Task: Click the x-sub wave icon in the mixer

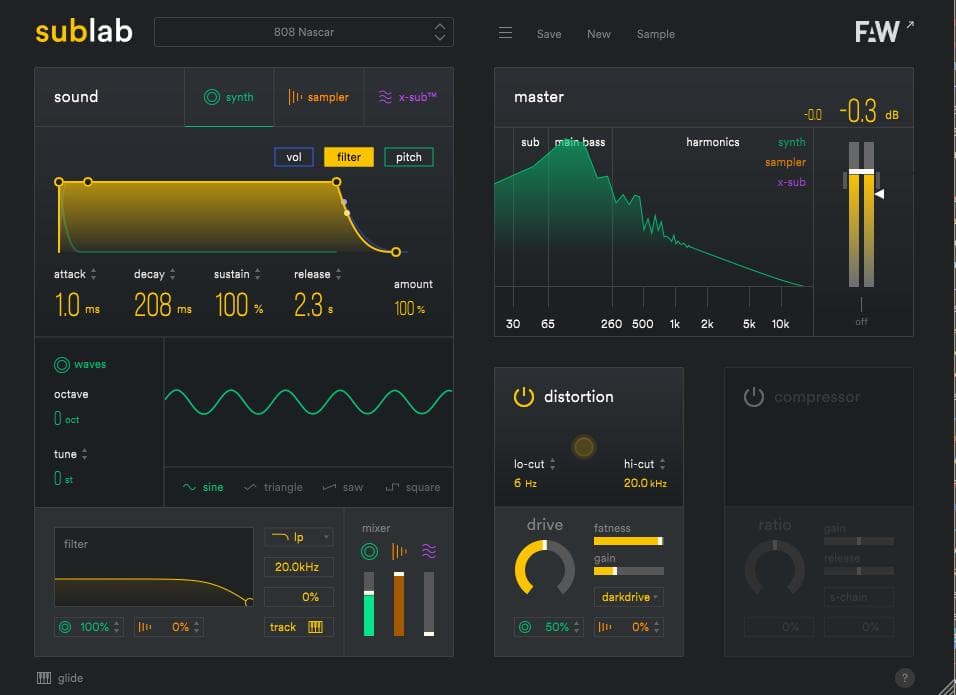Action: 429,552
